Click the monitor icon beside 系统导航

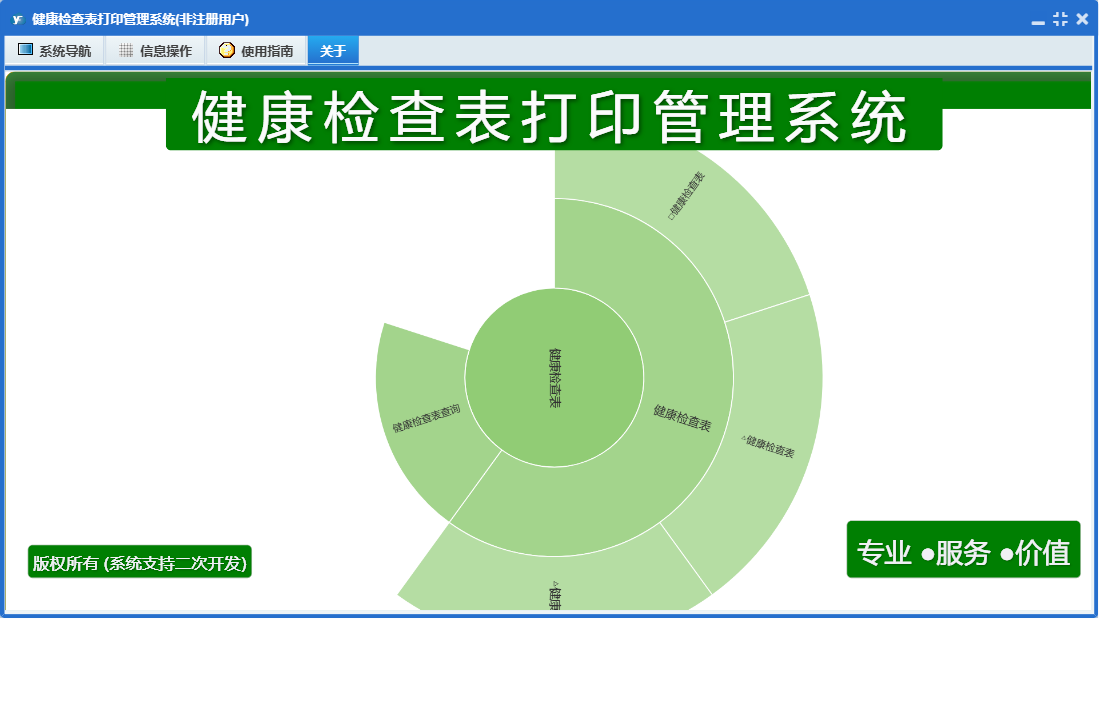click(x=26, y=50)
